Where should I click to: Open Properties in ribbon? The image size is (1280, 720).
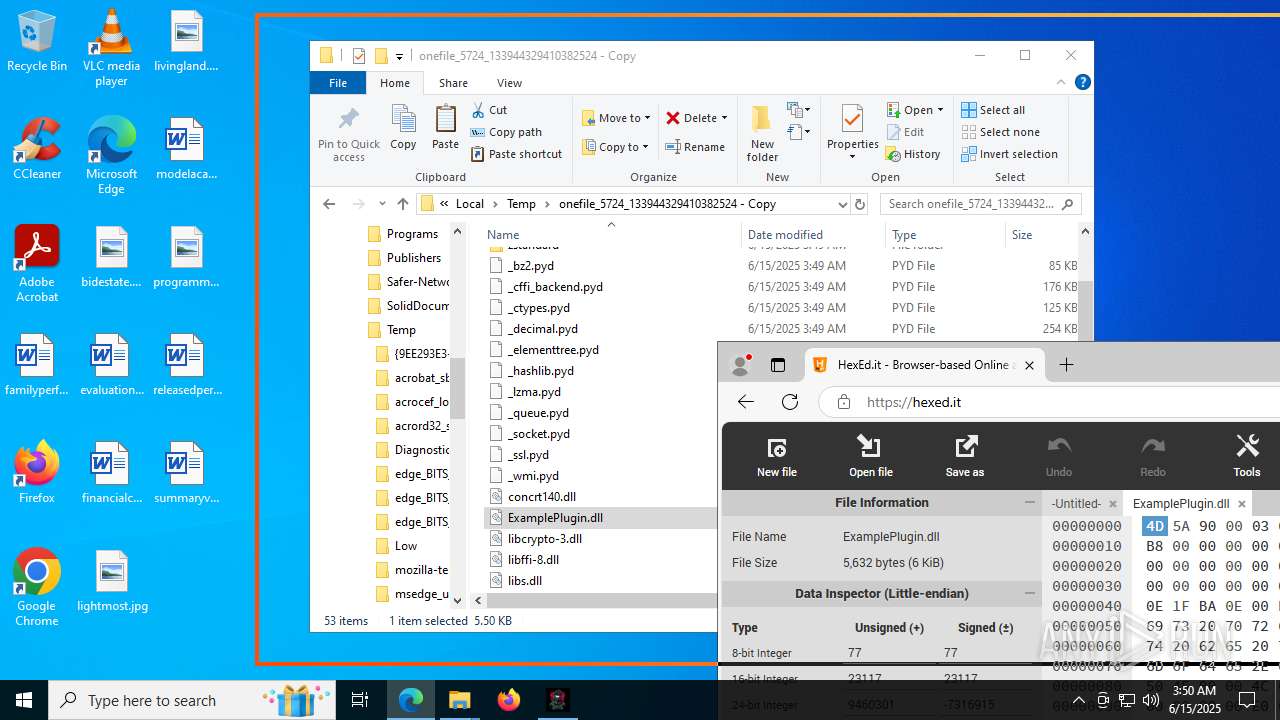click(x=853, y=133)
